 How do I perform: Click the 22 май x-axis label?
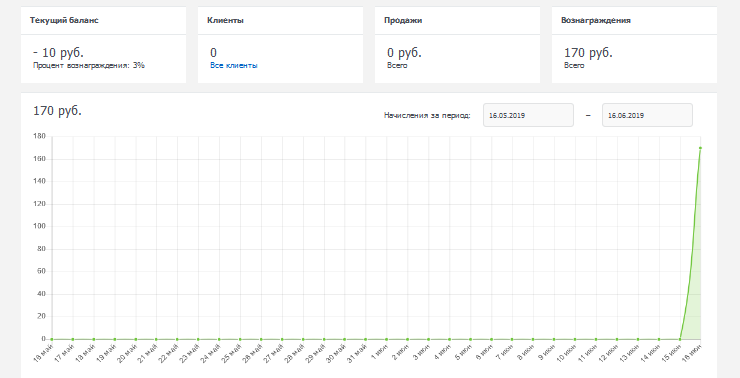pos(168,353)
